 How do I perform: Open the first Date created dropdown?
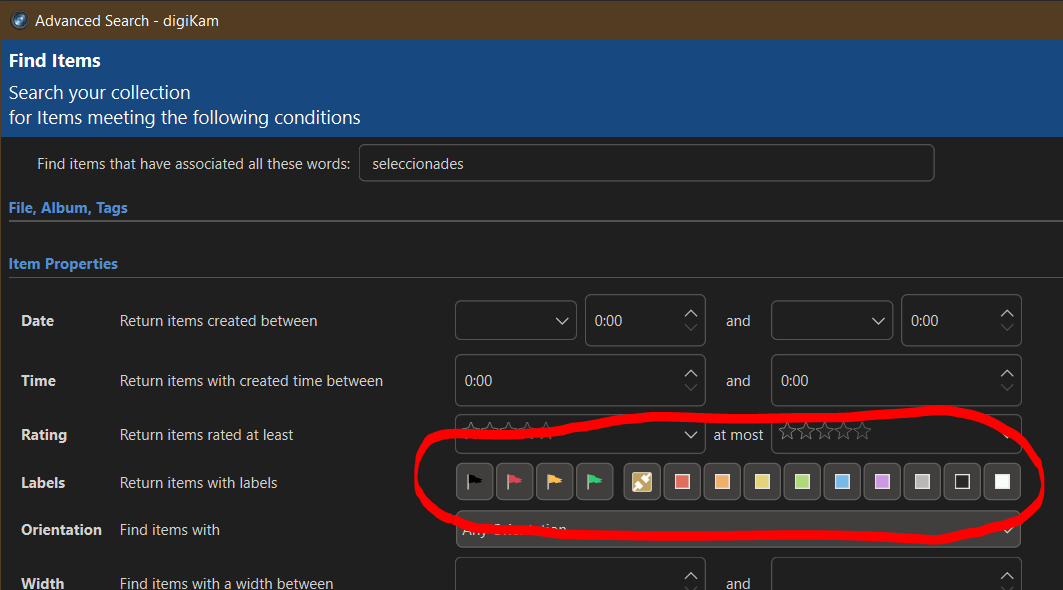(515, 321)
